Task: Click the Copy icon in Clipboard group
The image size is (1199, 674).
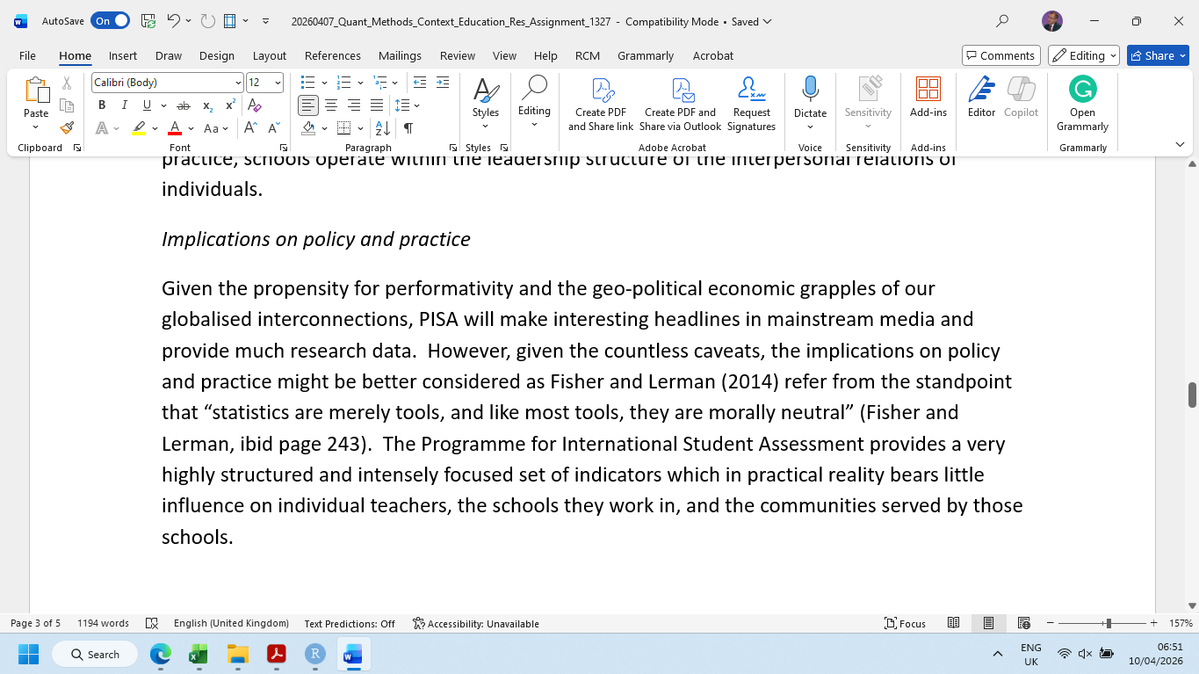Action: click(67, 106)
